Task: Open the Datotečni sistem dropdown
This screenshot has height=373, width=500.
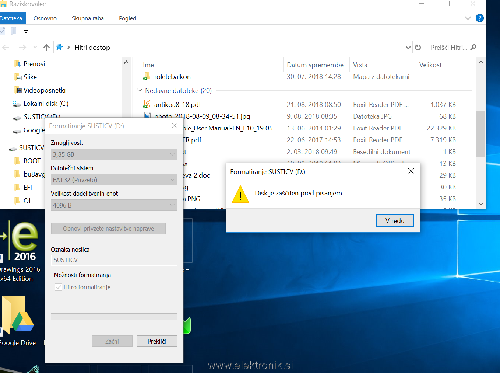Action: coord(114,180)
